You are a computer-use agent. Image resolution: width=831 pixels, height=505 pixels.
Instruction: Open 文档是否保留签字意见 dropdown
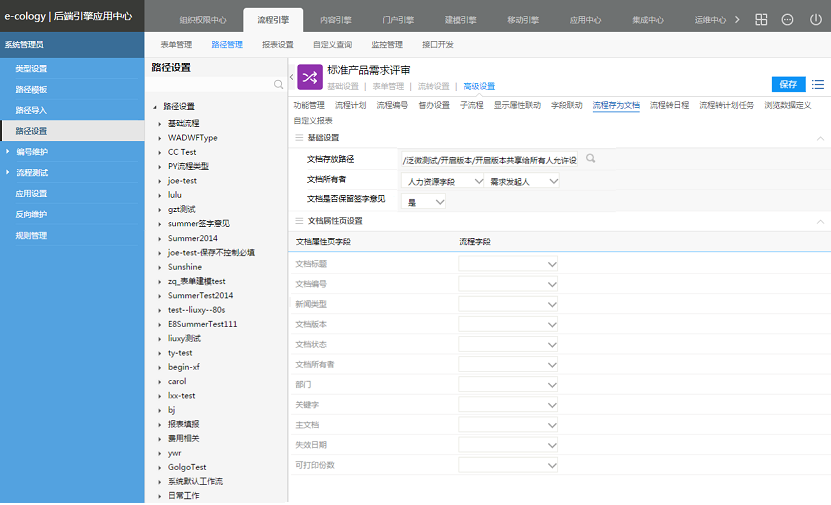coord(423,202)
